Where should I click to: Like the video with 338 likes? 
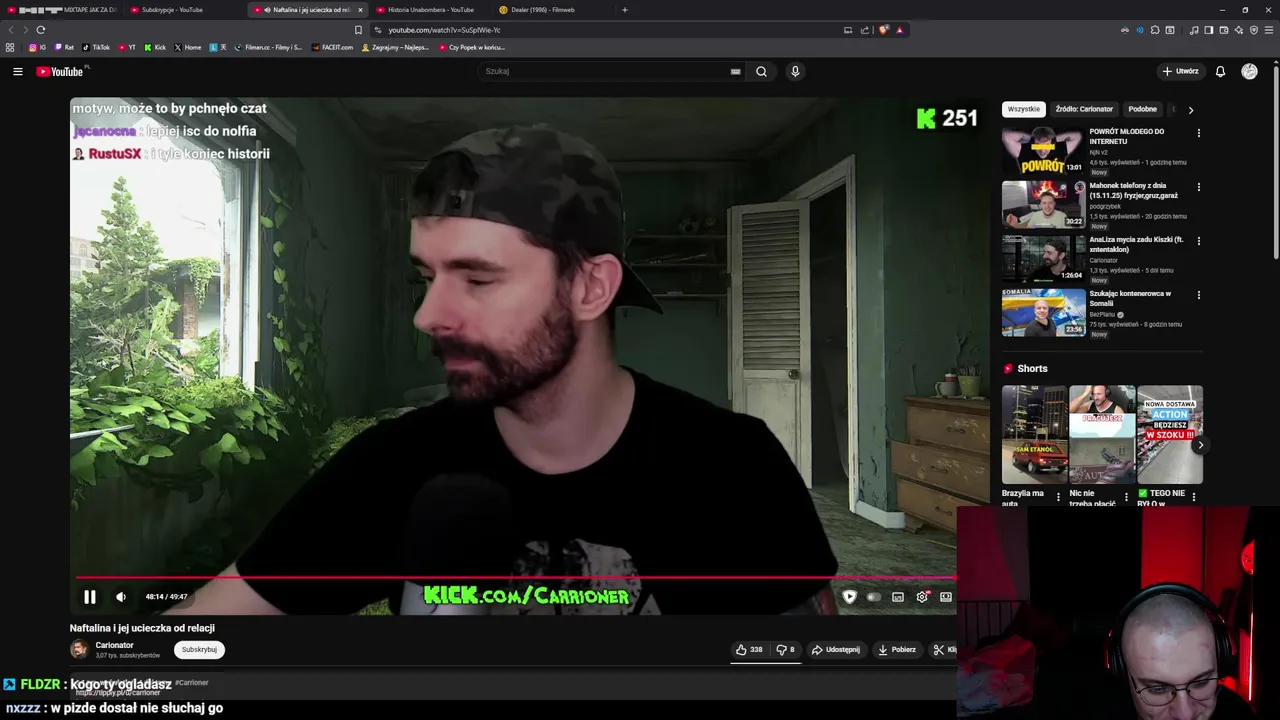[749, 650]
